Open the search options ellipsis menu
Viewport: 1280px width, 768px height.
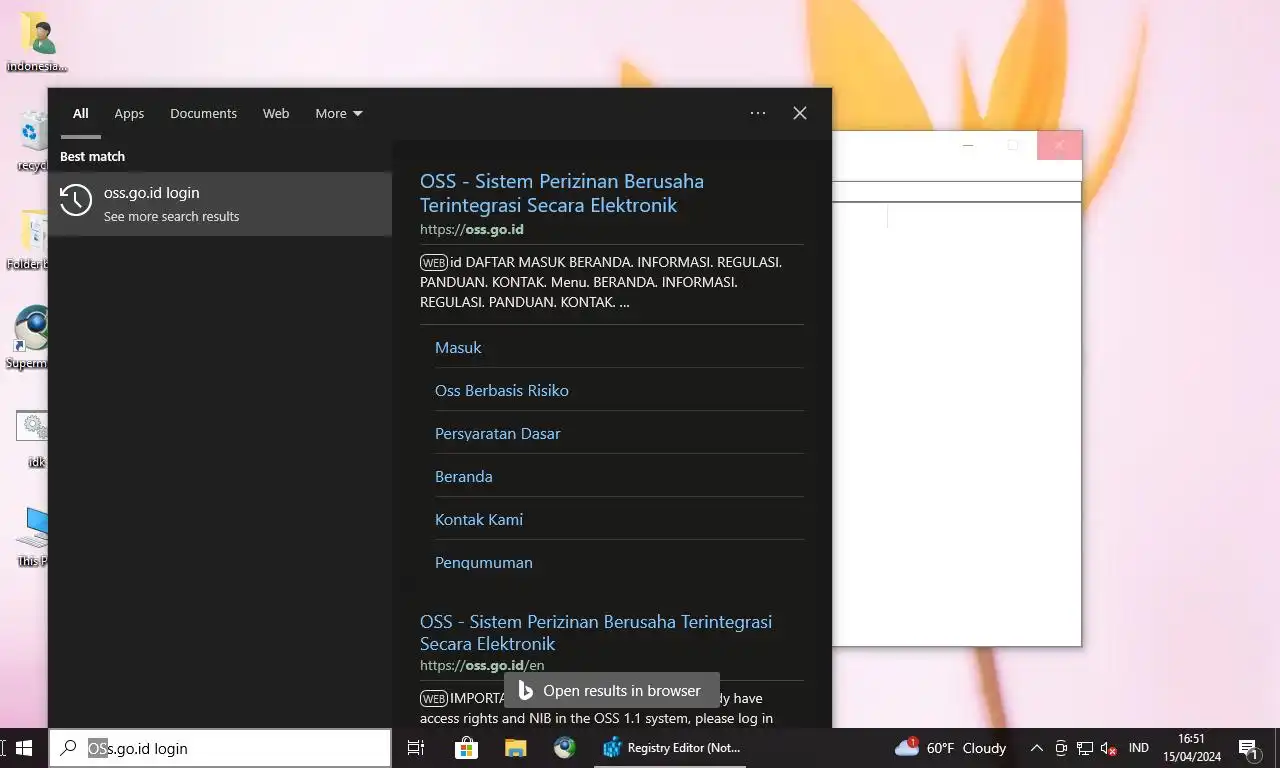pyautogui.click(x=758, y=113)
